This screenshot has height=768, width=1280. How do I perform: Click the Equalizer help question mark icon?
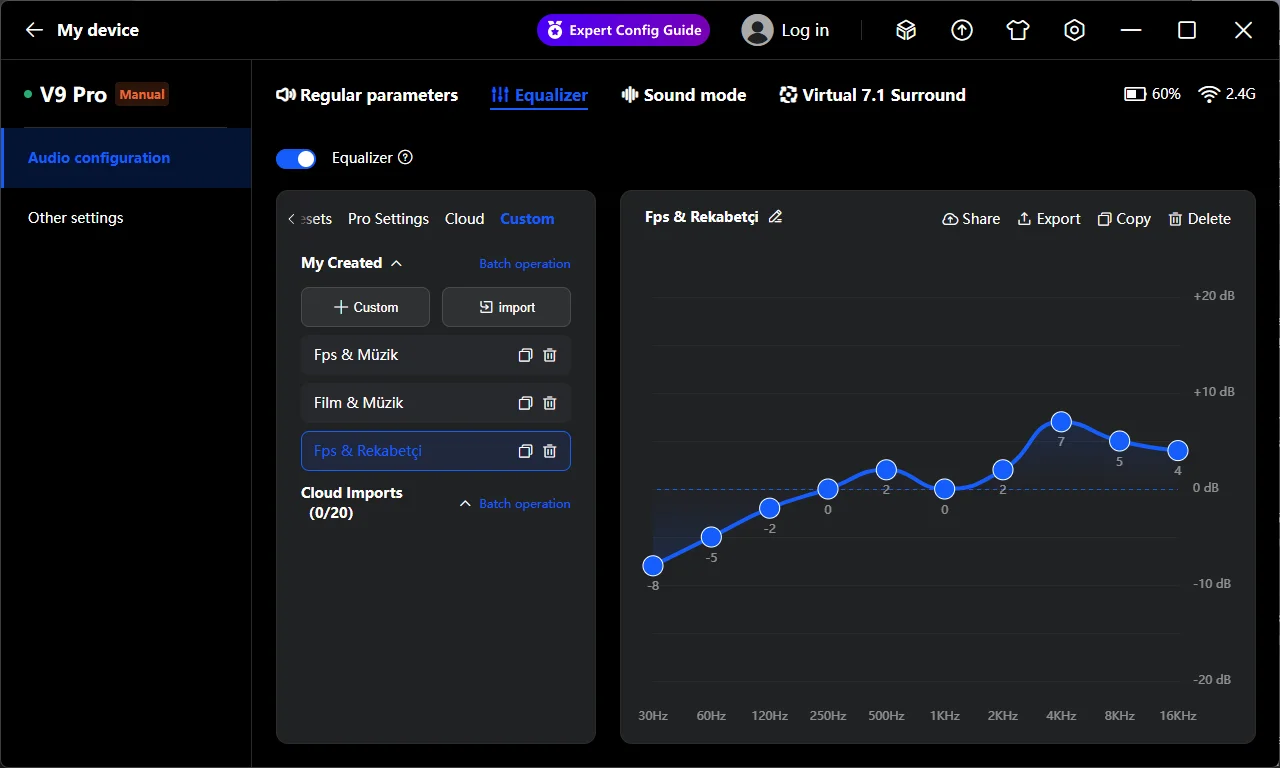tap(405, 157)
